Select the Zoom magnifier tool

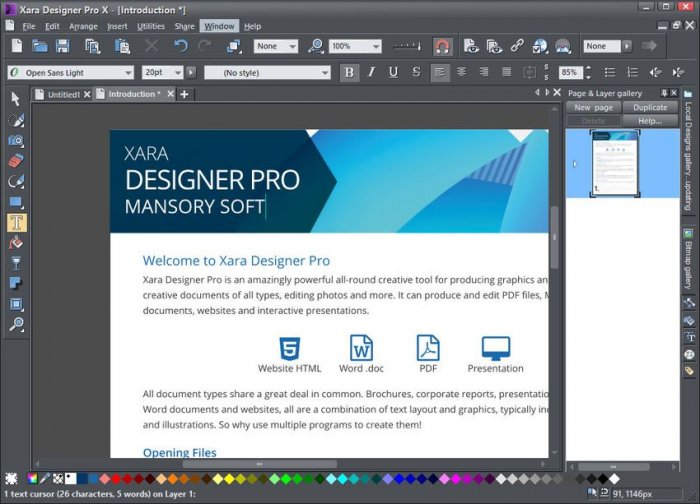pos(16,324)
